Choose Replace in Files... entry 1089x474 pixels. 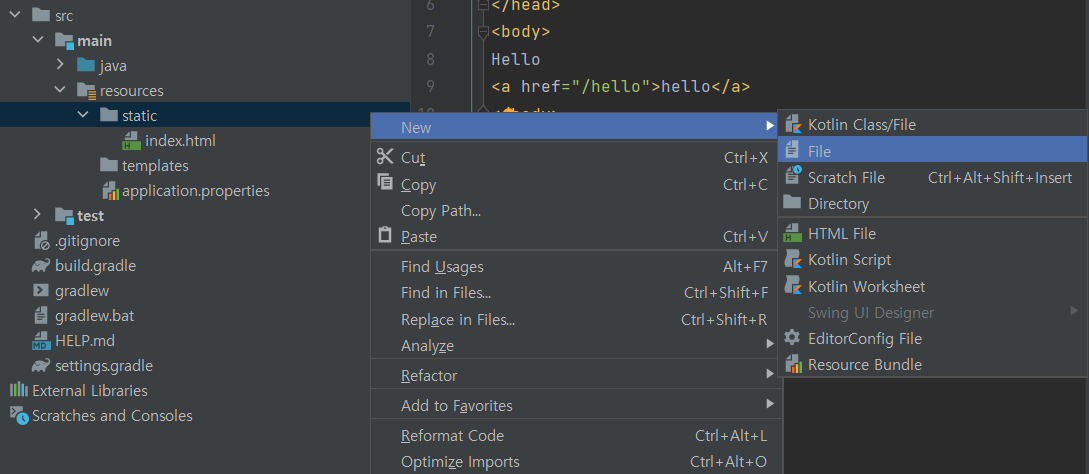(574, 320)
